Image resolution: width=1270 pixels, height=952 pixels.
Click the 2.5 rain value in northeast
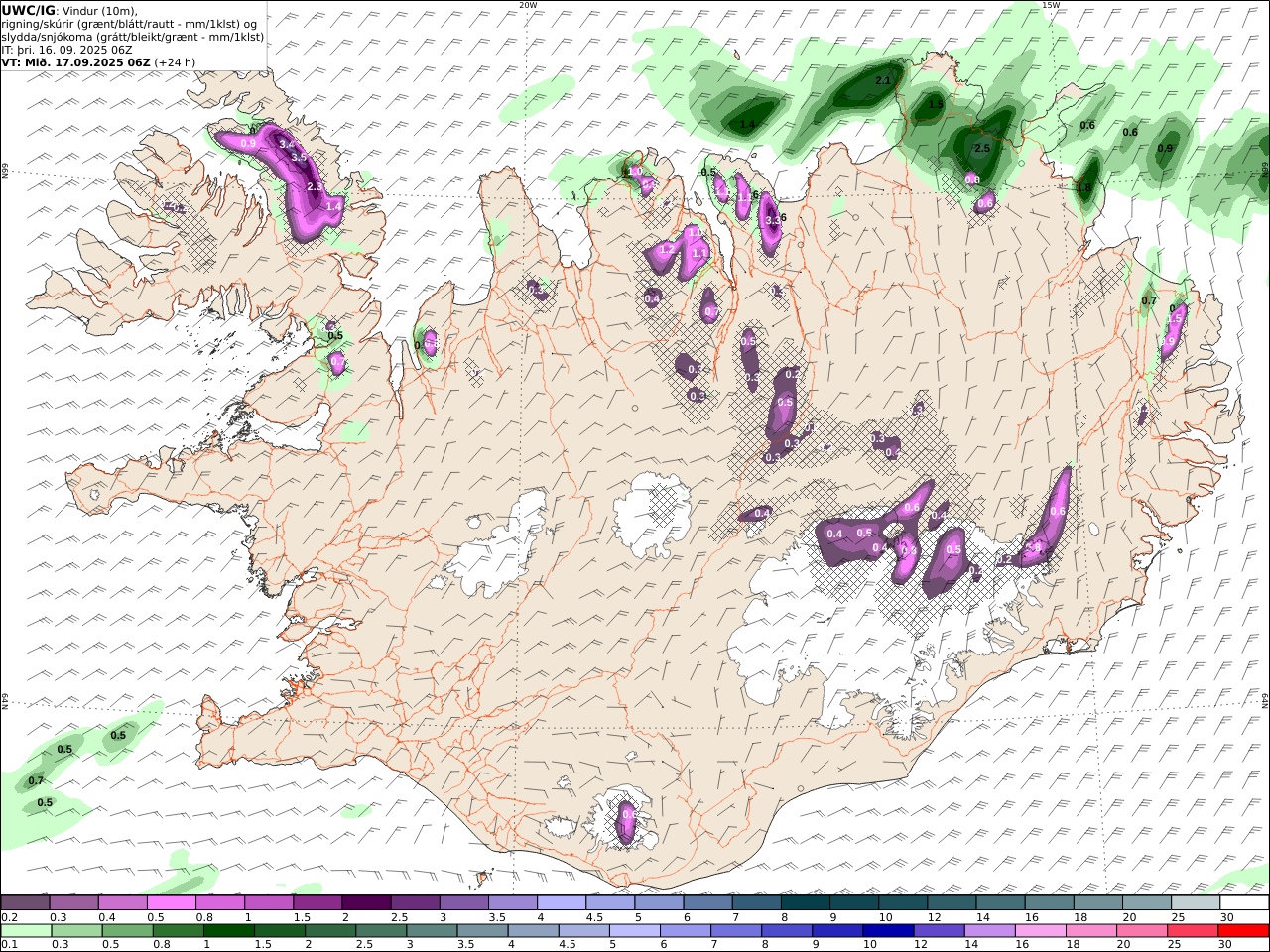[981, 148]
